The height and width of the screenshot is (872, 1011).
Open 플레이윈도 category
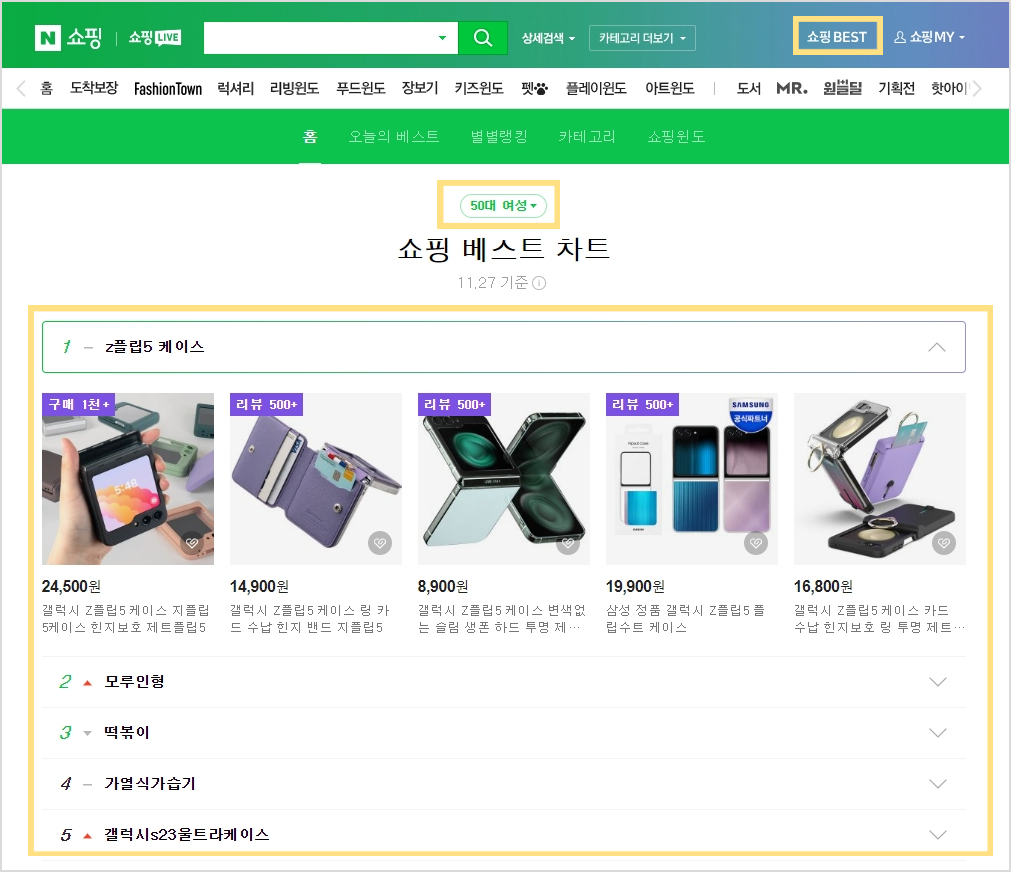tap(596, 88)
